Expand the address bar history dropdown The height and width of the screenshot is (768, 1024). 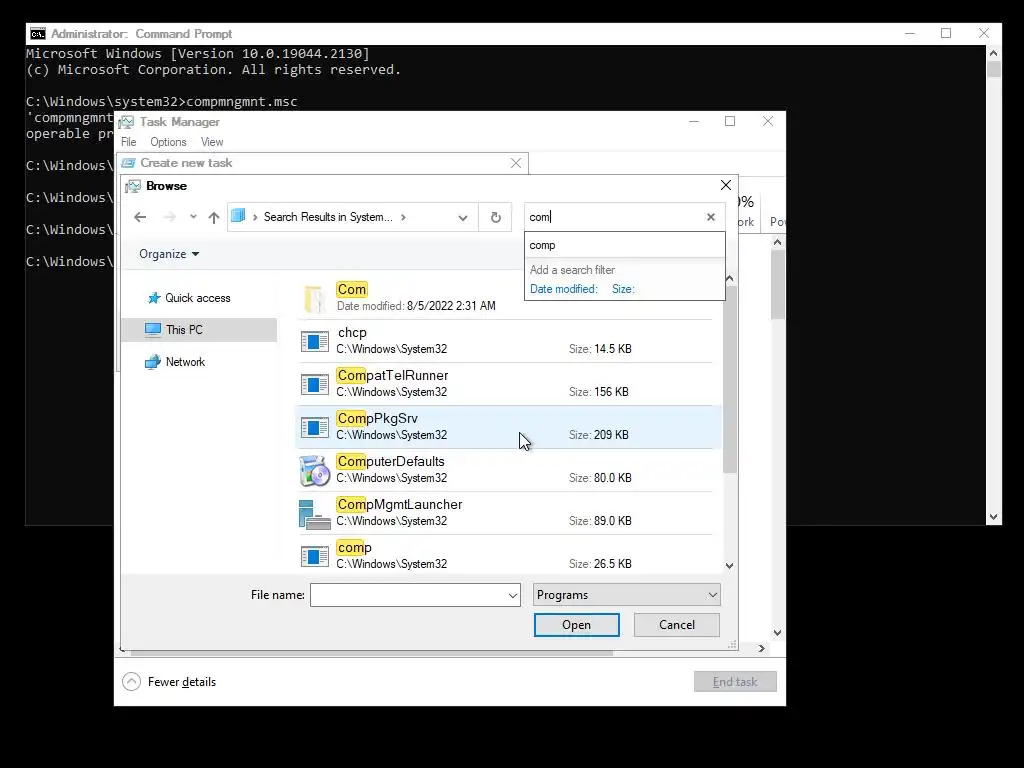(x=463, y=217)
